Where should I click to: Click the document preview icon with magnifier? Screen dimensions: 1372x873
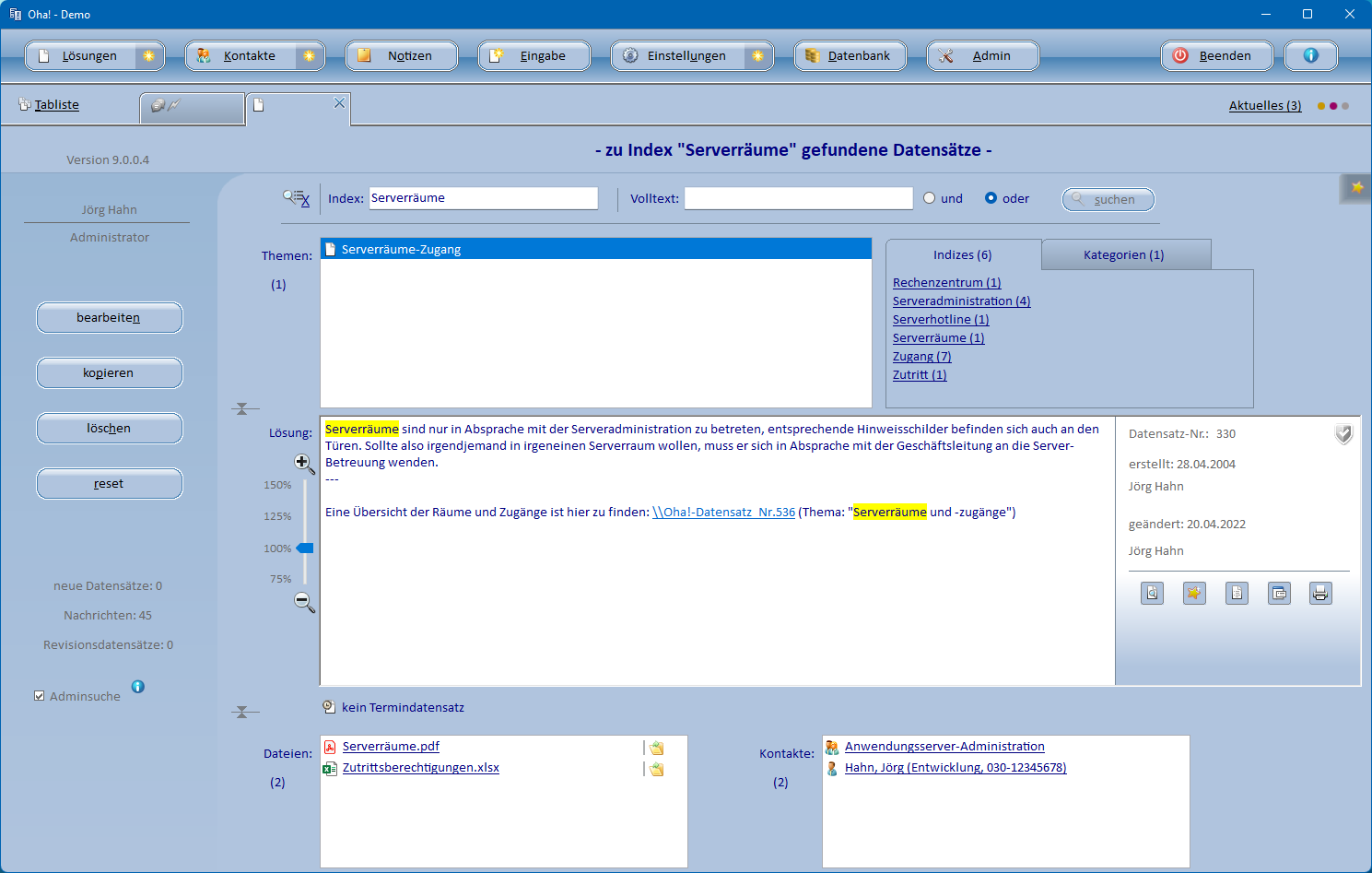click(x=1152, y=594)
